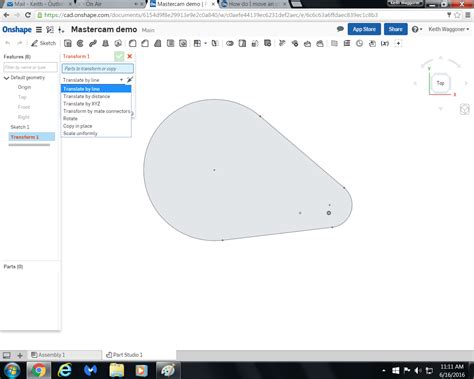This screenshot has height=379, width=474.
Task: Select the Mirror tool in toolbar
Action: coord(215,43)
